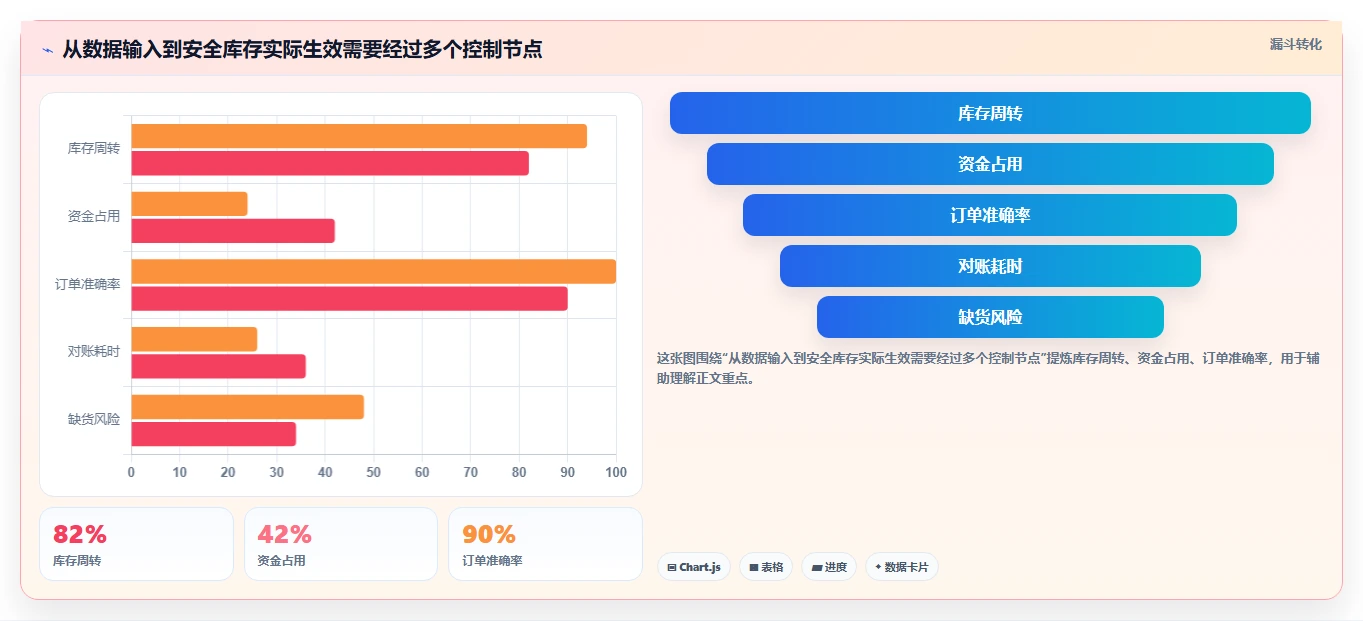
Task: Select the 资金占用 funnel stage
Action: (x=990, y=164)
